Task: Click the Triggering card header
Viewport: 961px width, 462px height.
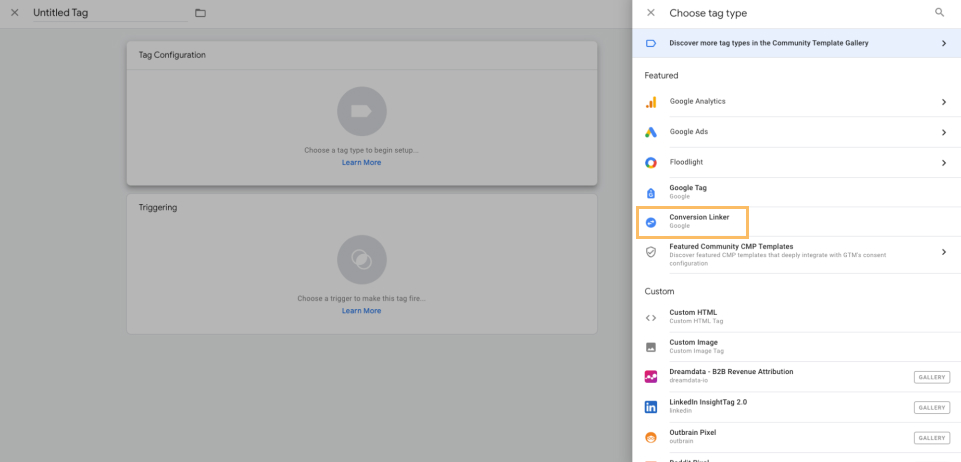Action: click(x=158, y=208)
